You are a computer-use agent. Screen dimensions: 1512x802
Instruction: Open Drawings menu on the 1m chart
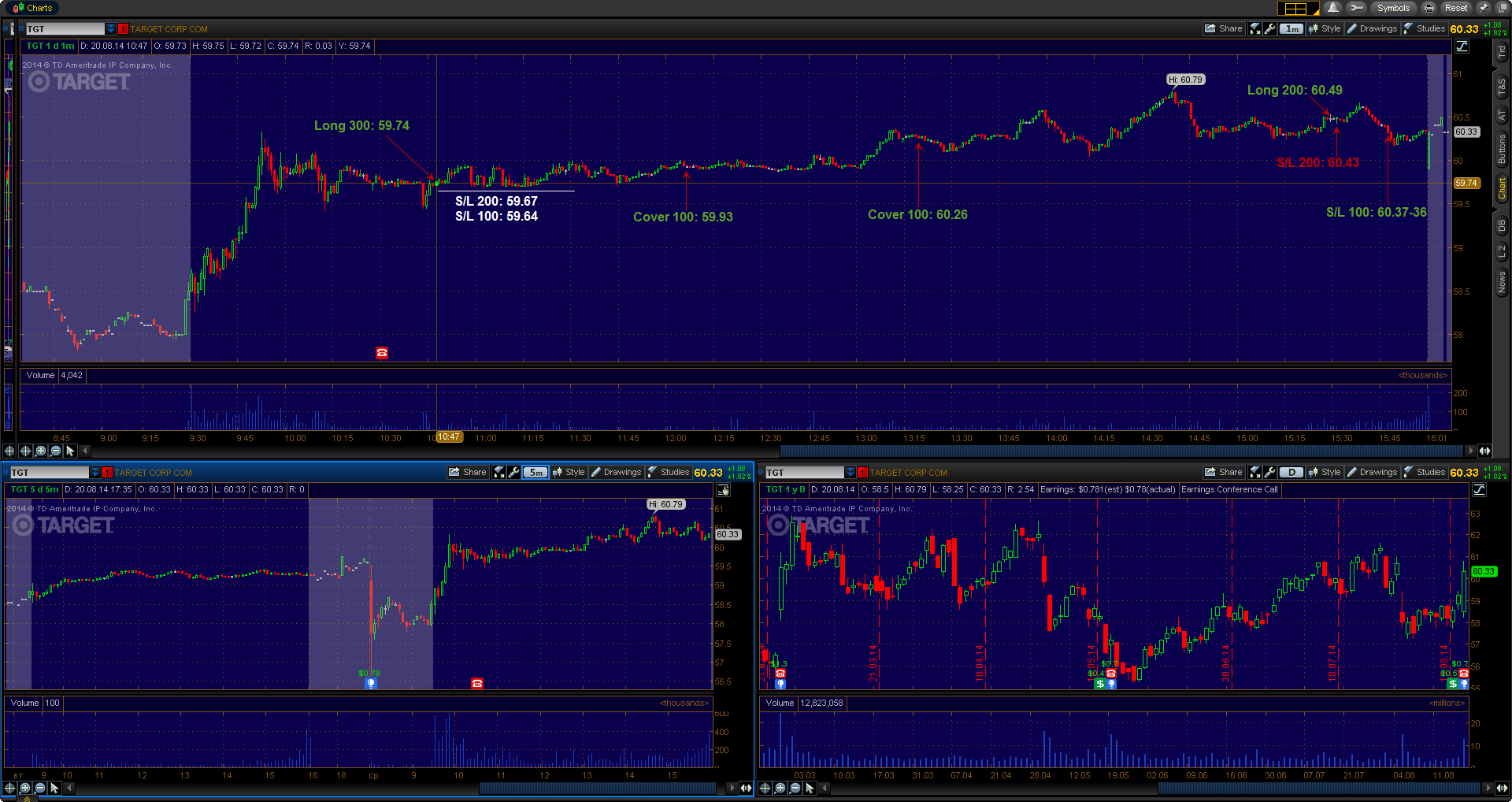pyautogui.click(x=1372, y=28)
